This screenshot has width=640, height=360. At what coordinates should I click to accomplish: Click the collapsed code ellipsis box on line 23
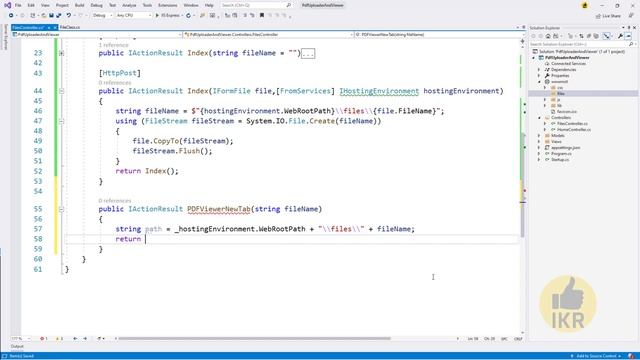pos(308,53)
